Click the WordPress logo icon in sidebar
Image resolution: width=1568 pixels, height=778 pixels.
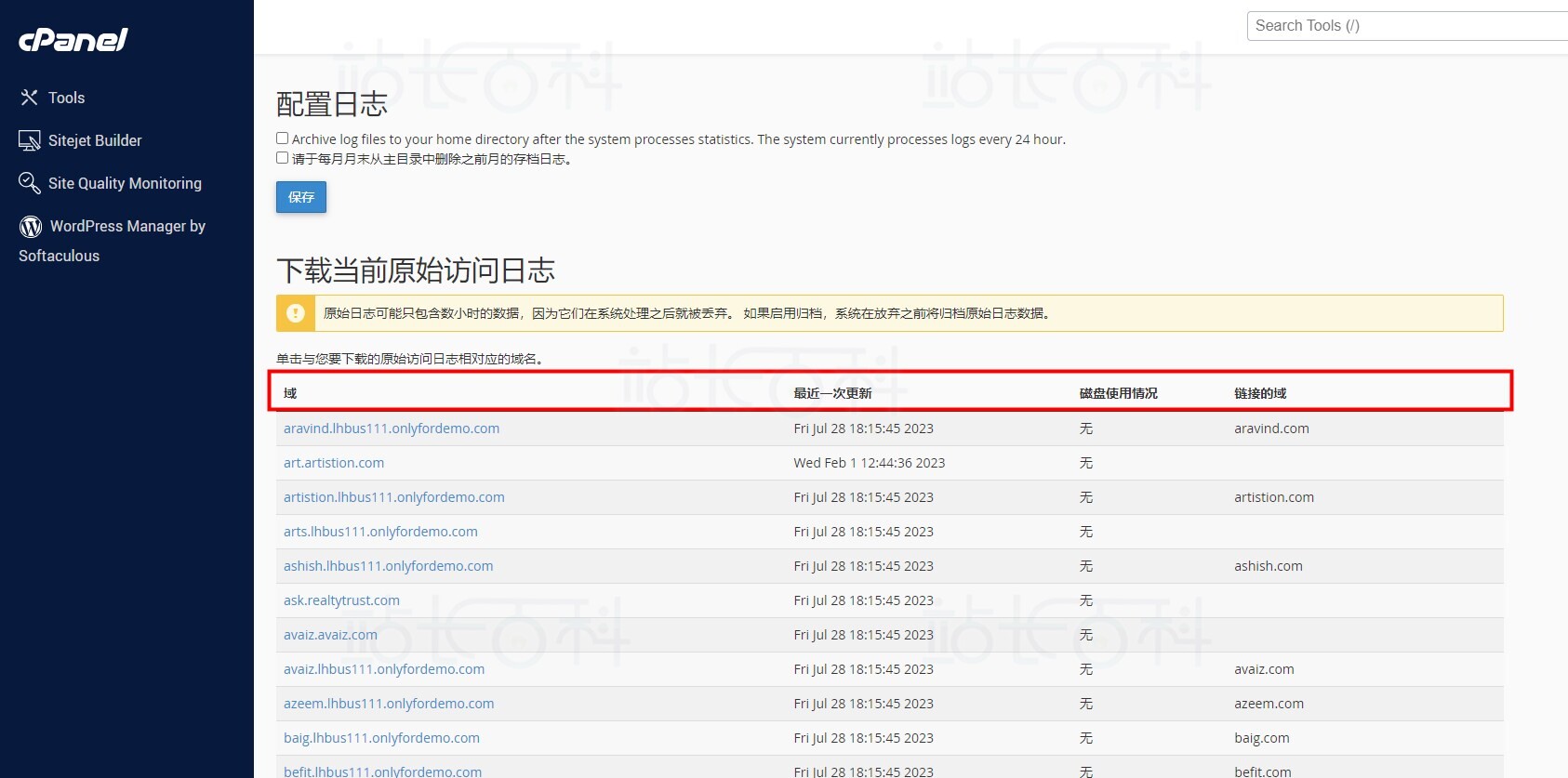31,226
